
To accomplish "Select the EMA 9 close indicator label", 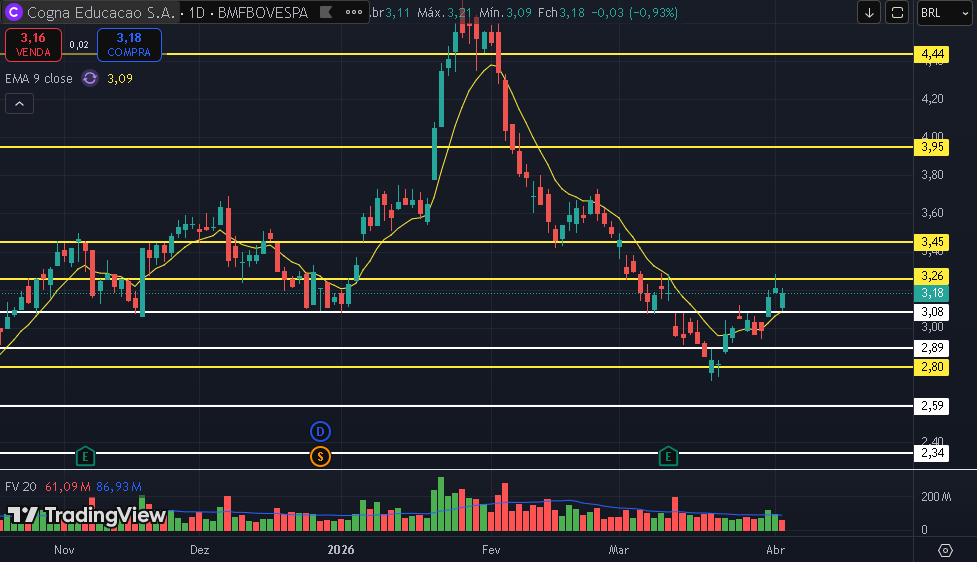I will click(39, 79).
